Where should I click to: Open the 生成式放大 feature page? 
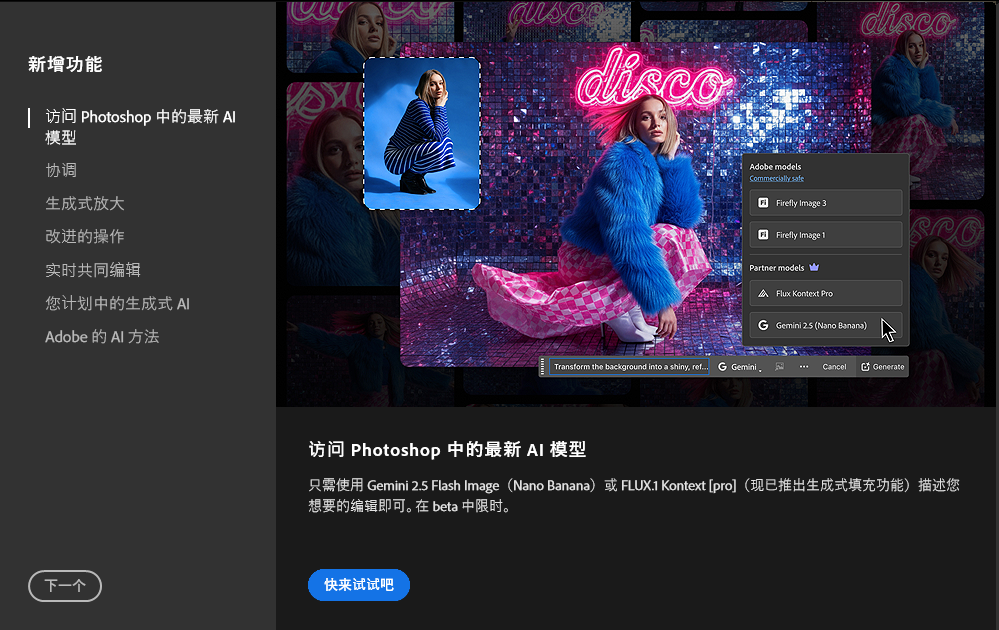[85, 203]
